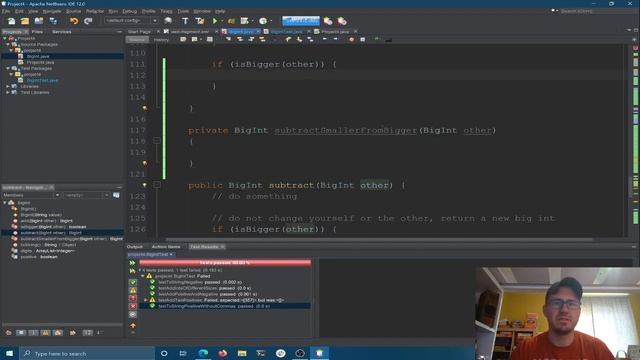Collapse the Test Packages node

pos(8,68)
